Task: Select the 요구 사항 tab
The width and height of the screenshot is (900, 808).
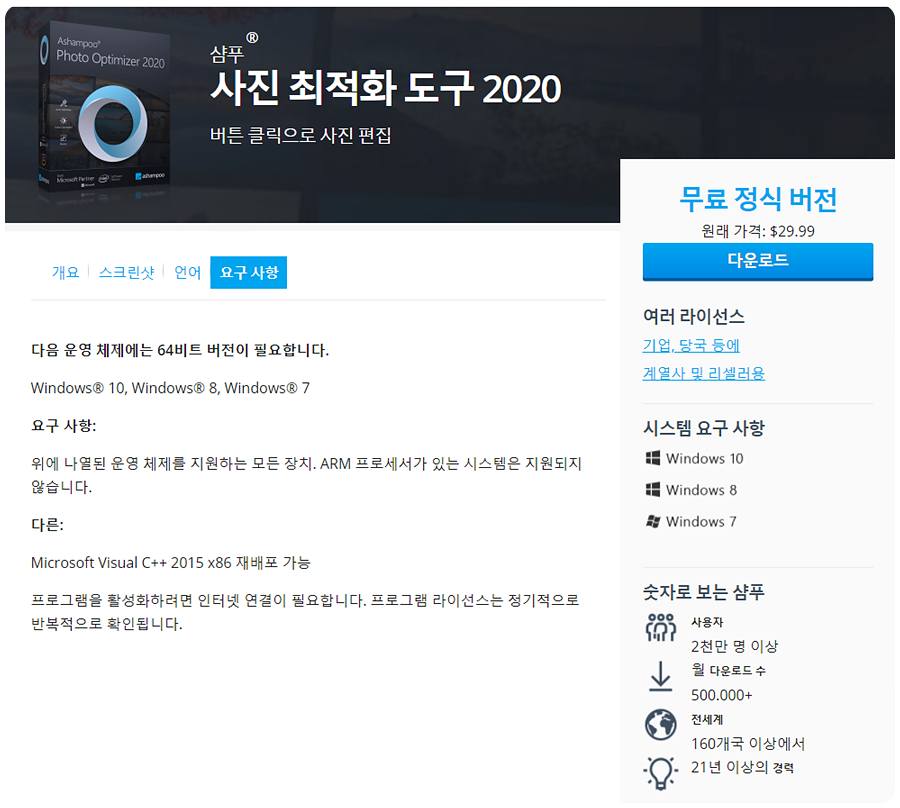Action: point(249,272)
